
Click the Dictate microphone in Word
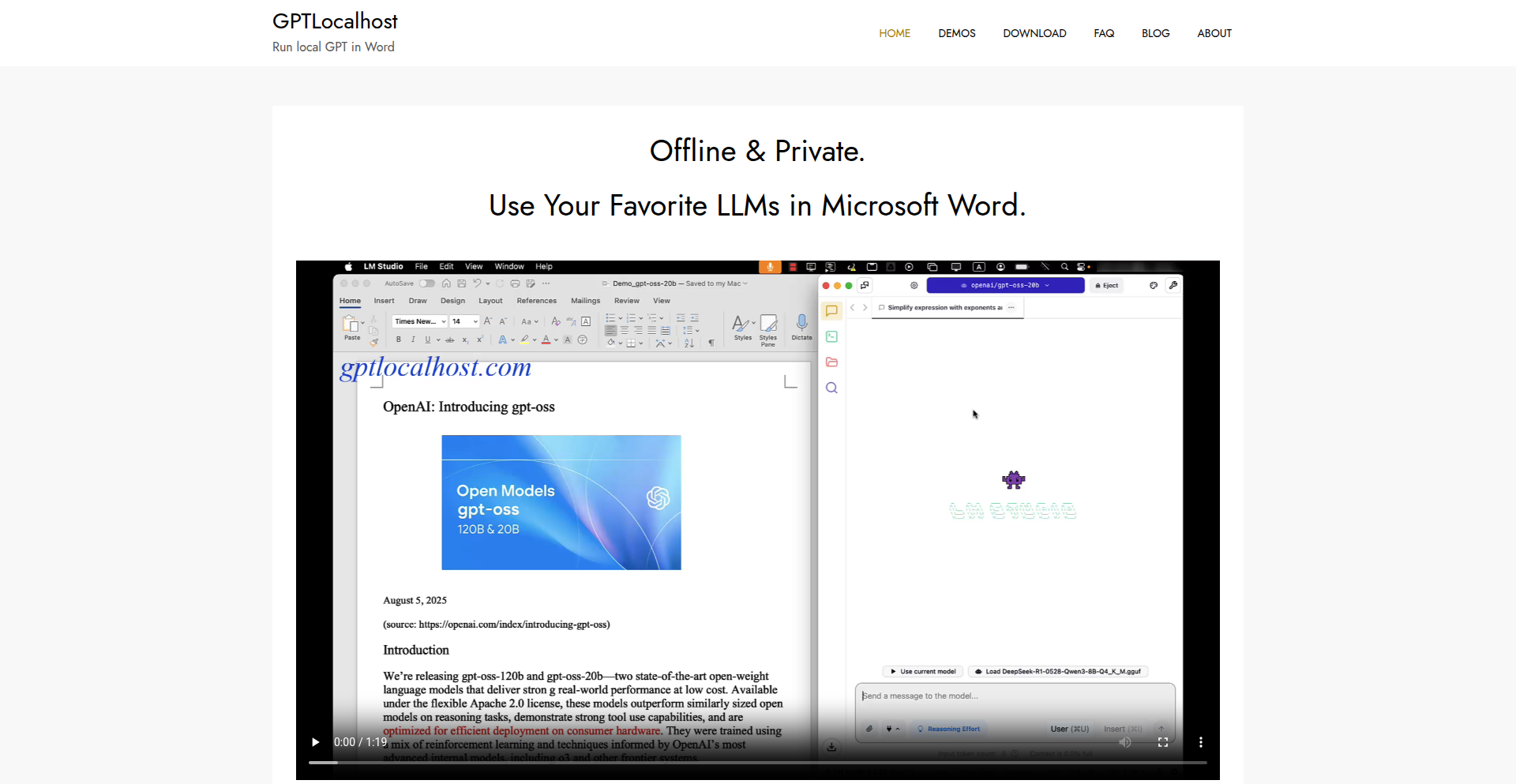pyautogui.click(x=801, y=328)
